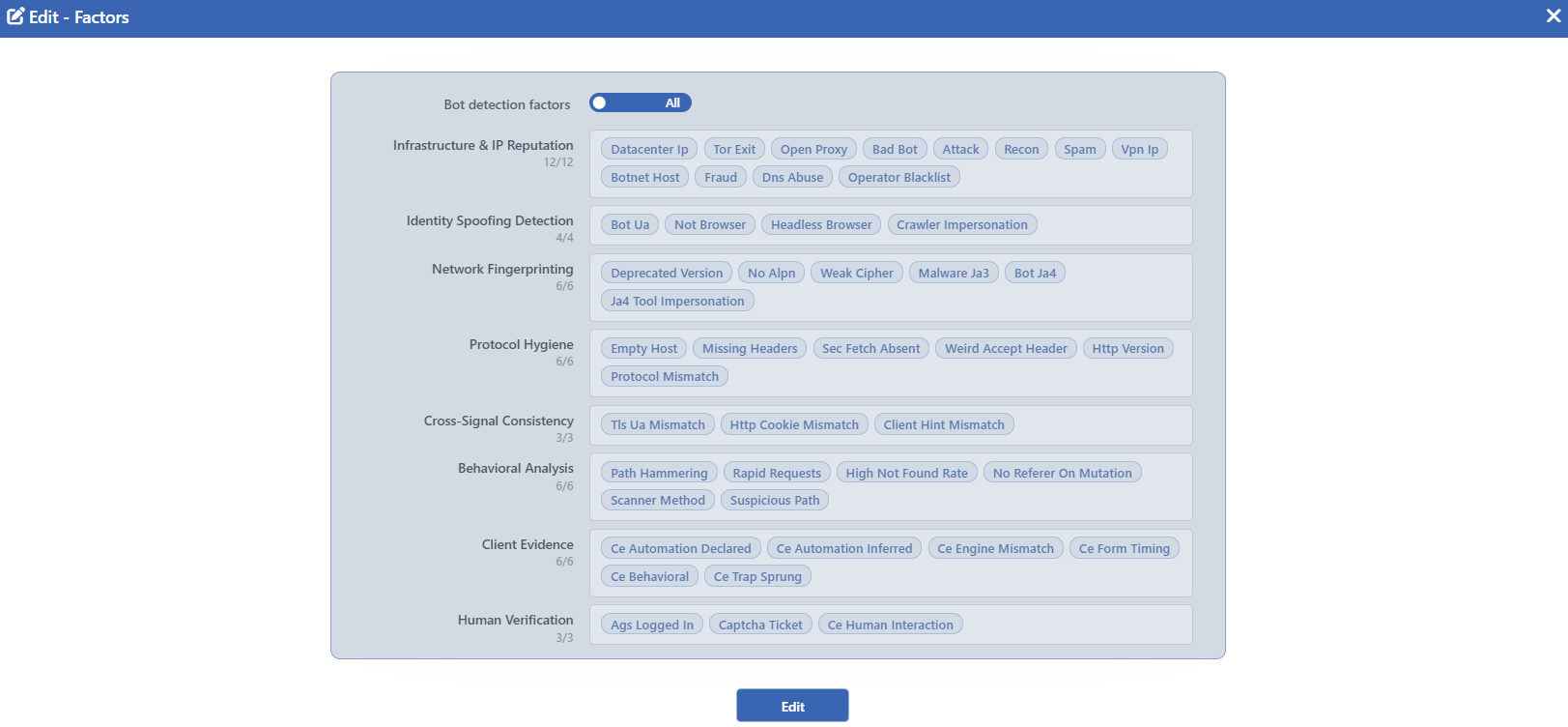Viewport: 1568px width, 727px height.
Task: Select the Attack factor tag
Action: [960, 149]
